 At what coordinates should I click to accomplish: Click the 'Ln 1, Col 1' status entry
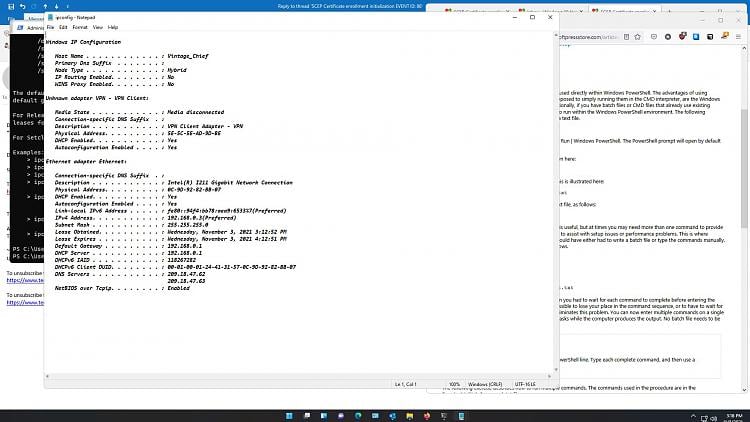click(x=406, y=384)
